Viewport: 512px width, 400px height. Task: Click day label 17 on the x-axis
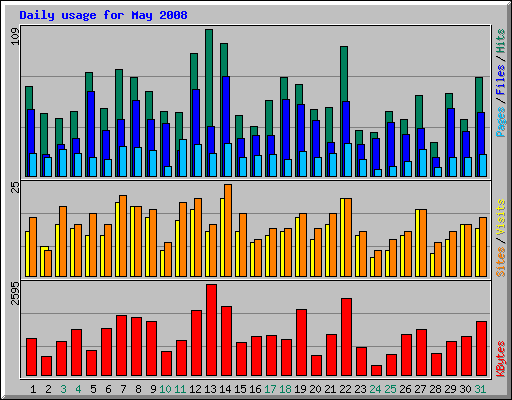(270, 389)
